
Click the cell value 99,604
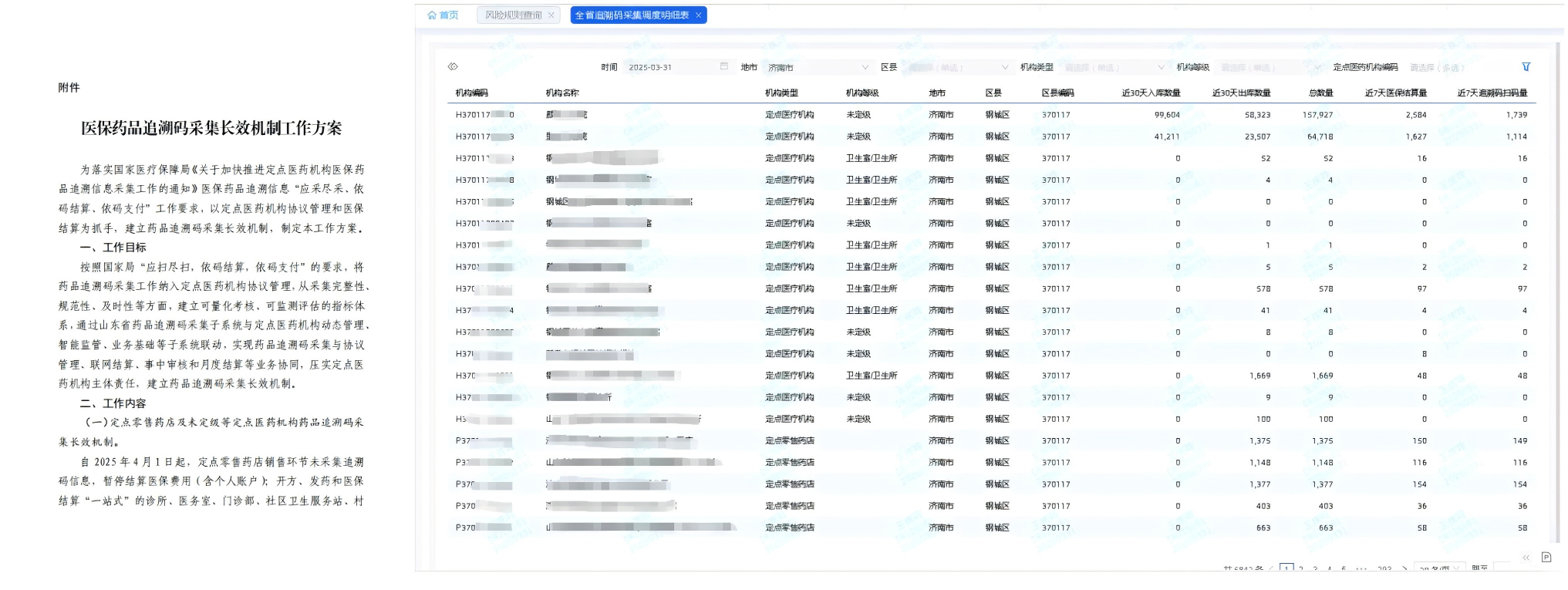1167,114
